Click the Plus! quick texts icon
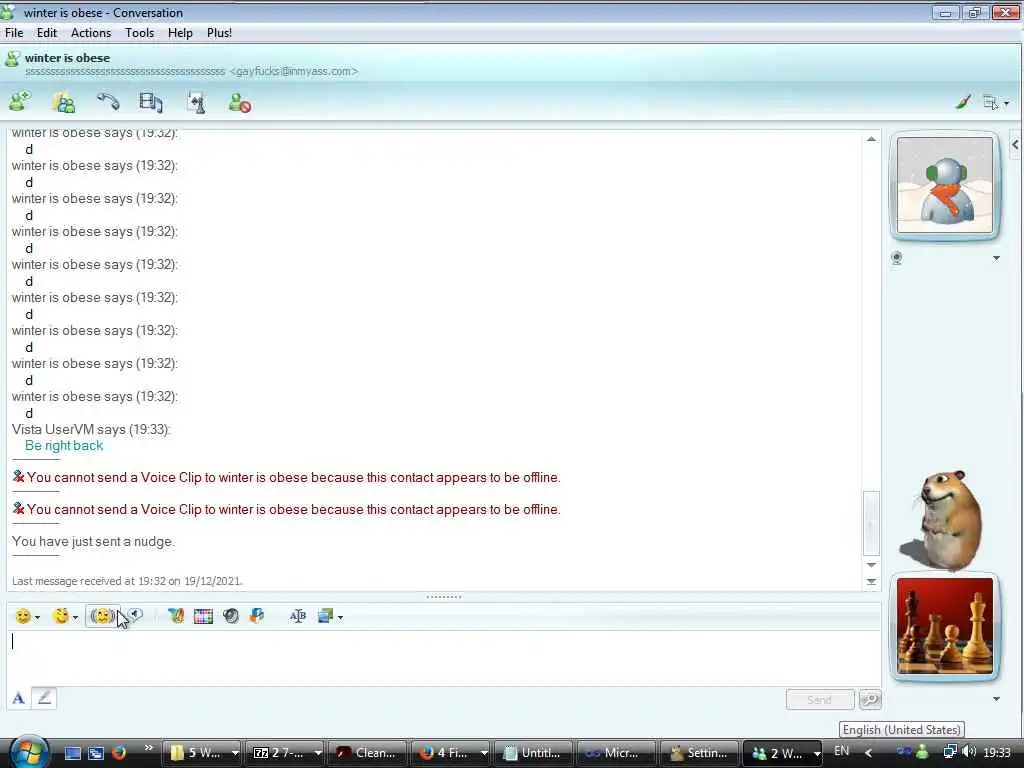Image resolution: width=1024 pixels, height=768 pixels. pyautogui.click(x=257, y=616)
